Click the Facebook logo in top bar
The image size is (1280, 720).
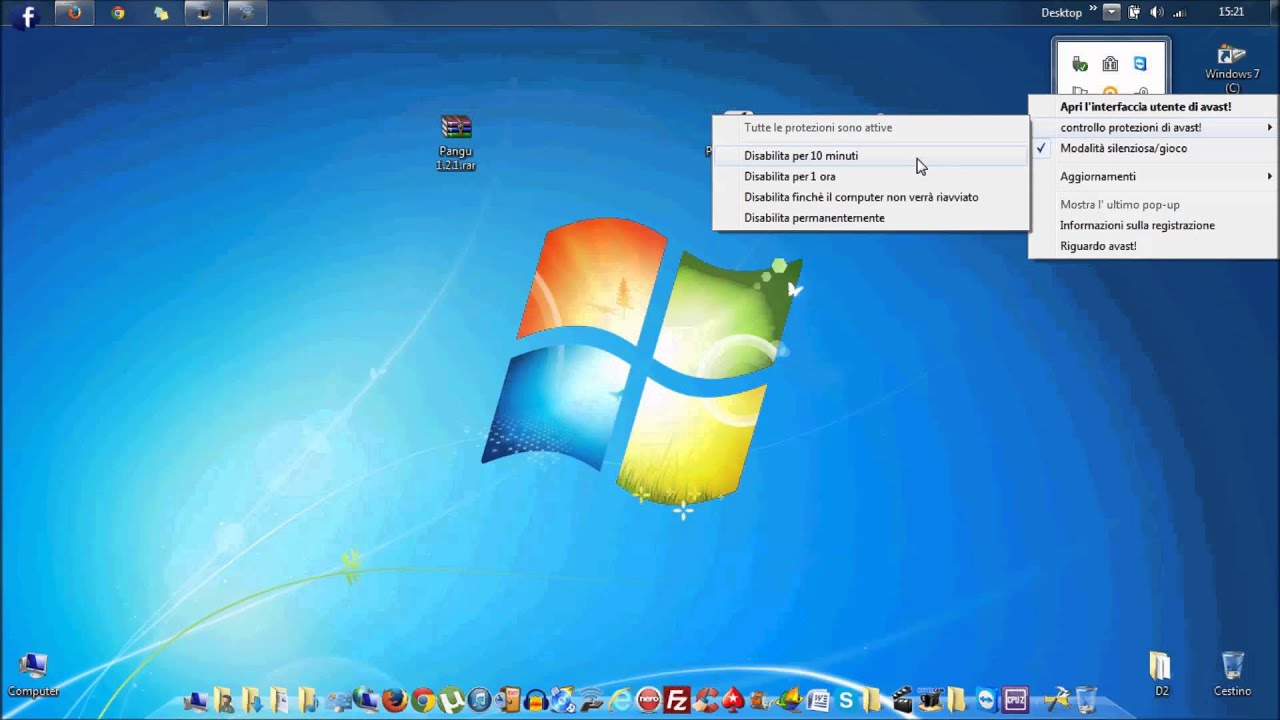pos(27,15)
